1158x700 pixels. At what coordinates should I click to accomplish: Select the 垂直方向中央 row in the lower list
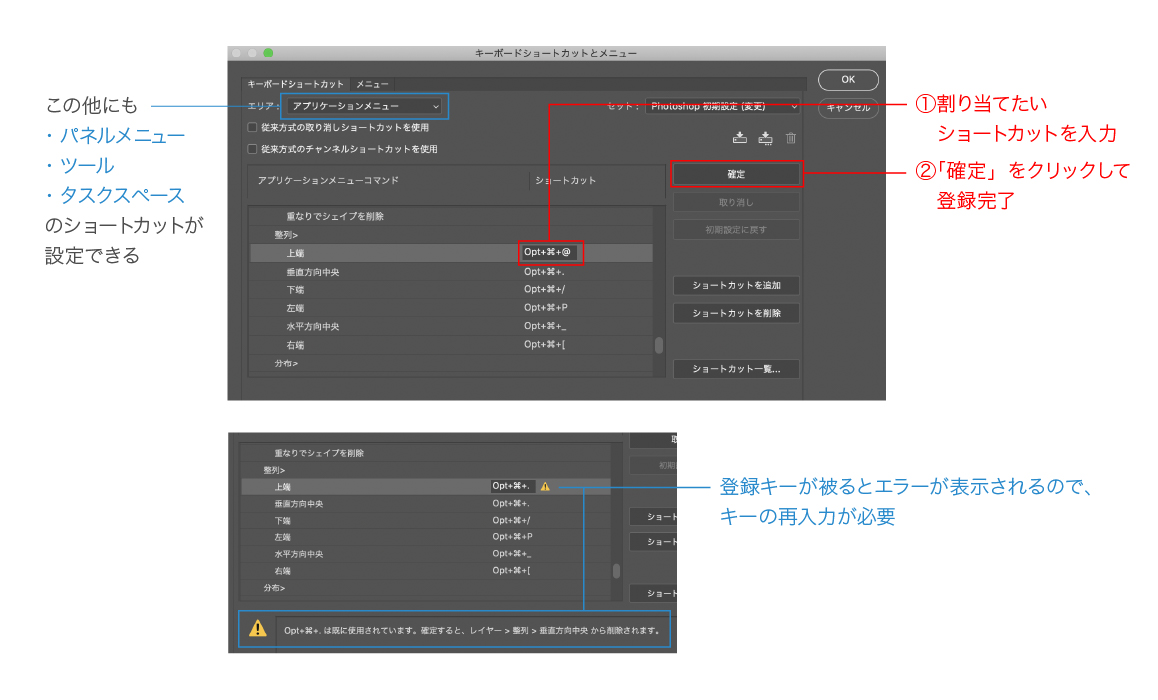426,504
